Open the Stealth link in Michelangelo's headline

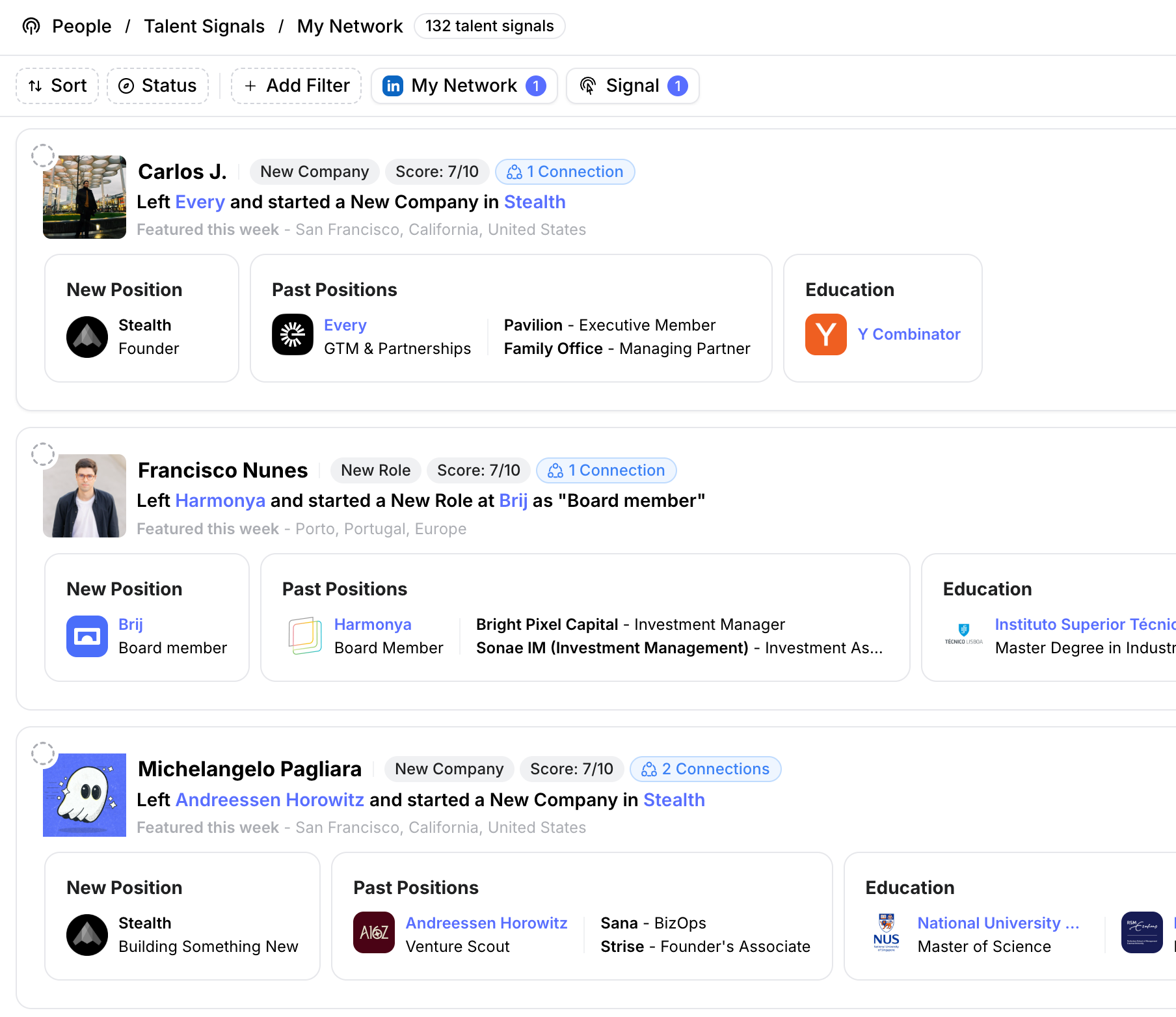tap(674, 800)
